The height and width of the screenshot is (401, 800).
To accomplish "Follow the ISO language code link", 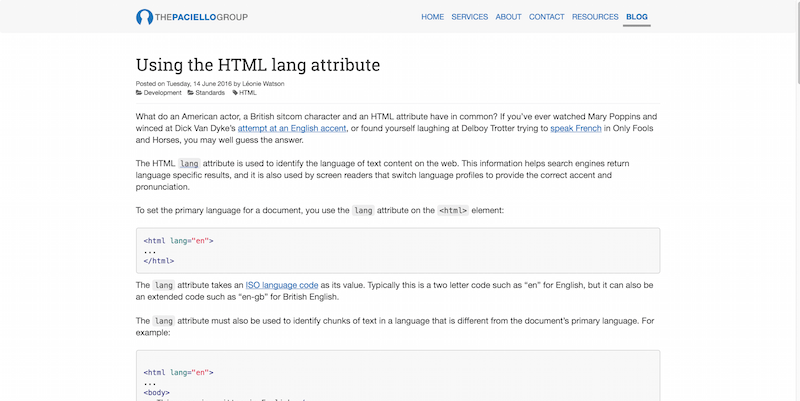I will [x=282, y=285].
